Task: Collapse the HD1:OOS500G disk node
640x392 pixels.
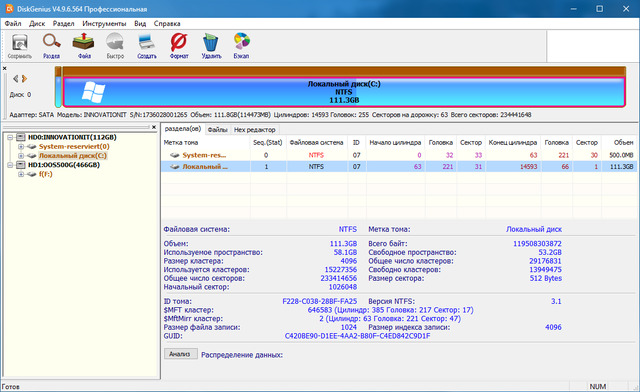Action: click(x=10, y=165)
